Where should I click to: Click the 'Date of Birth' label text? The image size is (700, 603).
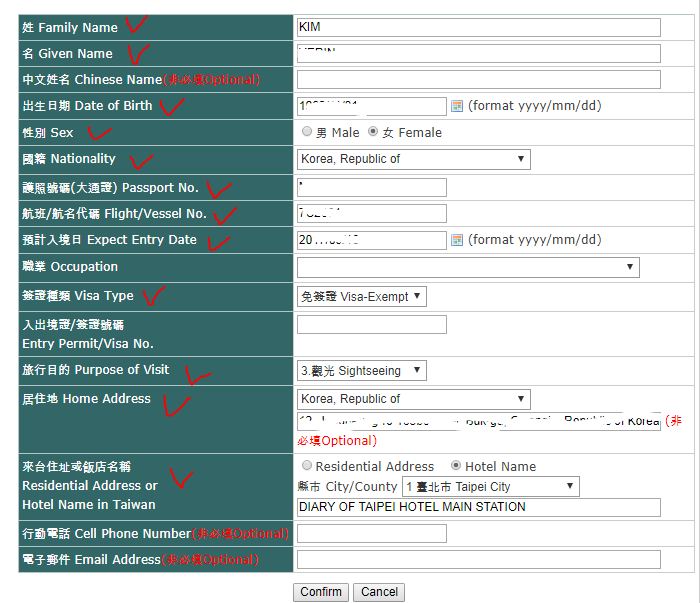tap(113, 105)
